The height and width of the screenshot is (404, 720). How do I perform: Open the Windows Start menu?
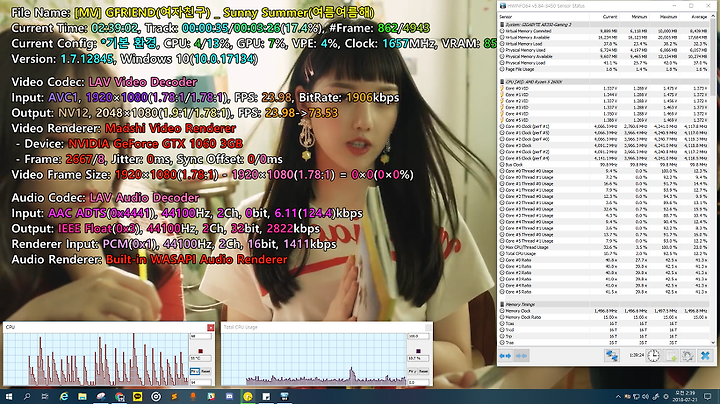pyautogui.click(x=9, y=396)
